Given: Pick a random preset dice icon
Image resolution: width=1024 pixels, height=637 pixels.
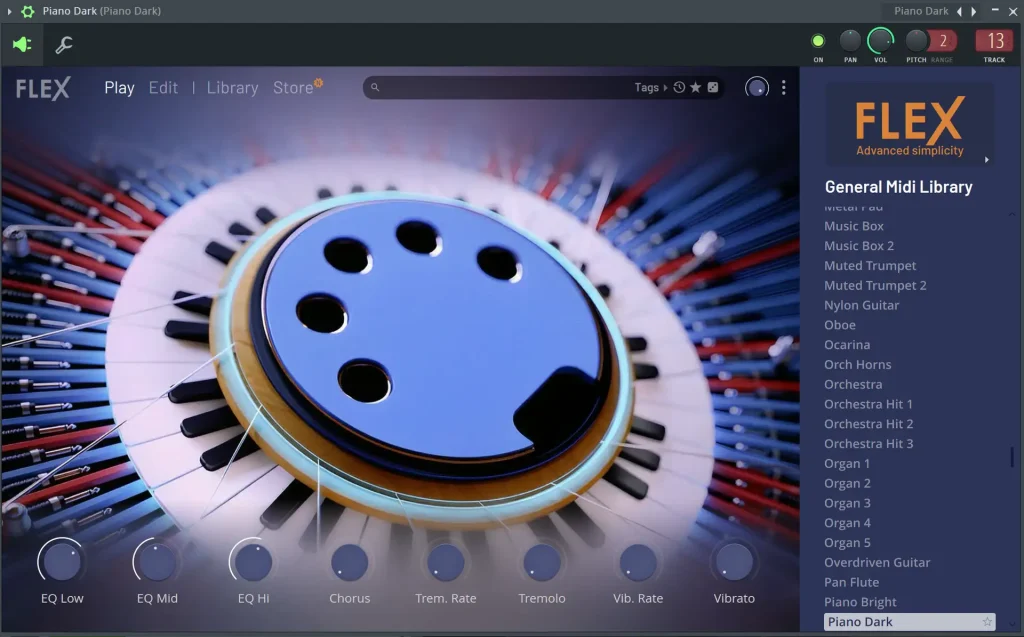Looking at the screenshot, I should click(x=713, y=87).
